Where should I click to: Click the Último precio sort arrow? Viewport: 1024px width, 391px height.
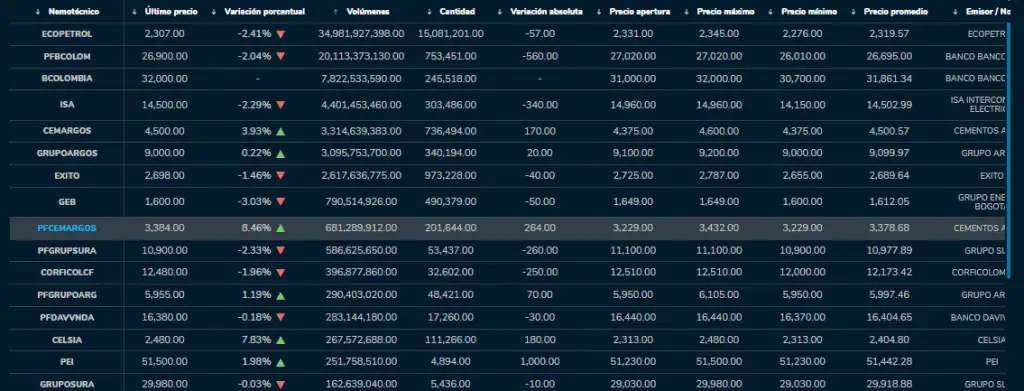point(134,12)
